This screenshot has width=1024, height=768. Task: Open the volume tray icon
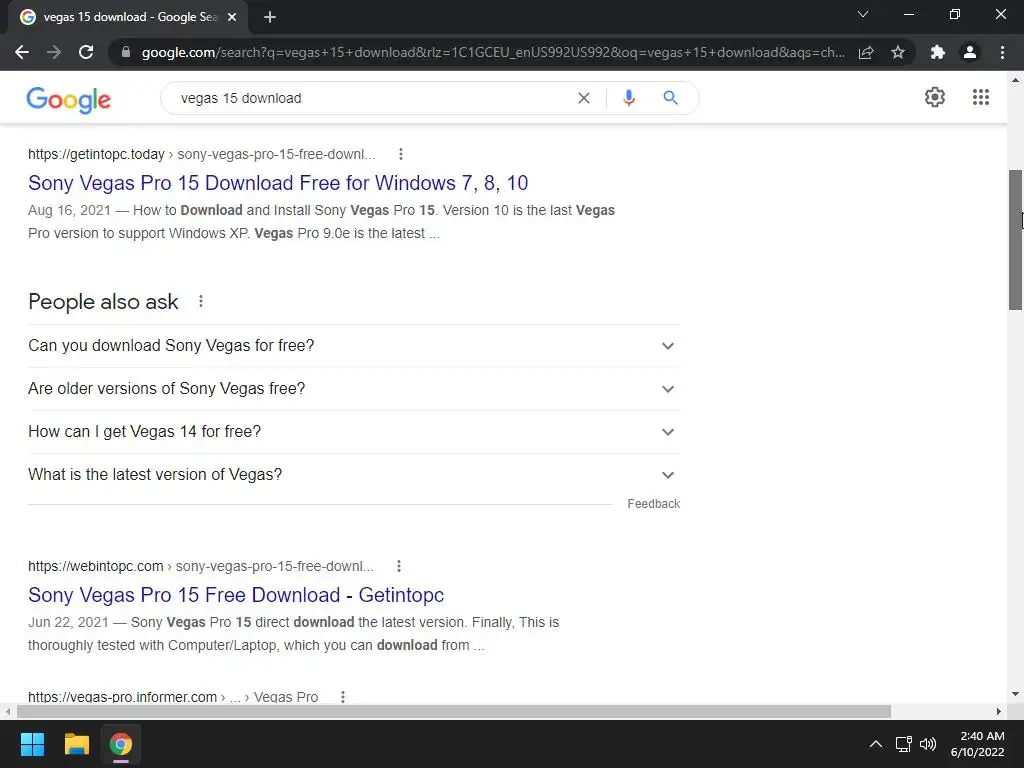pyautogui.click(x=927, y=744)
